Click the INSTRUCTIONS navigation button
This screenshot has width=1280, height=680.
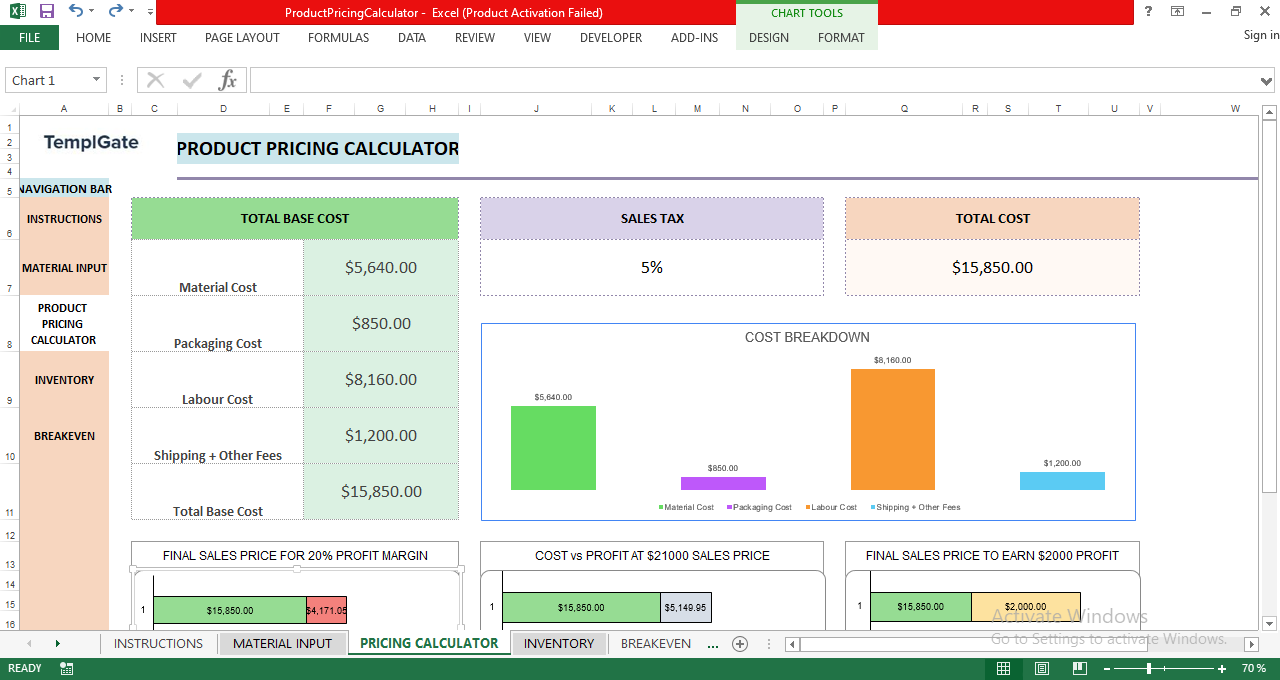(x=64, y=219)
